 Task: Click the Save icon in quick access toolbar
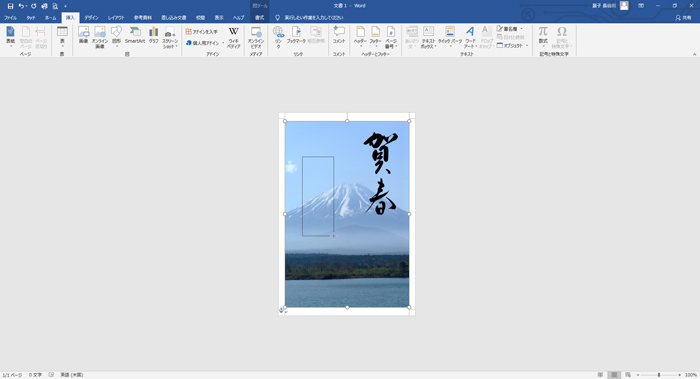pyautogui.click(x=10, y=6)
